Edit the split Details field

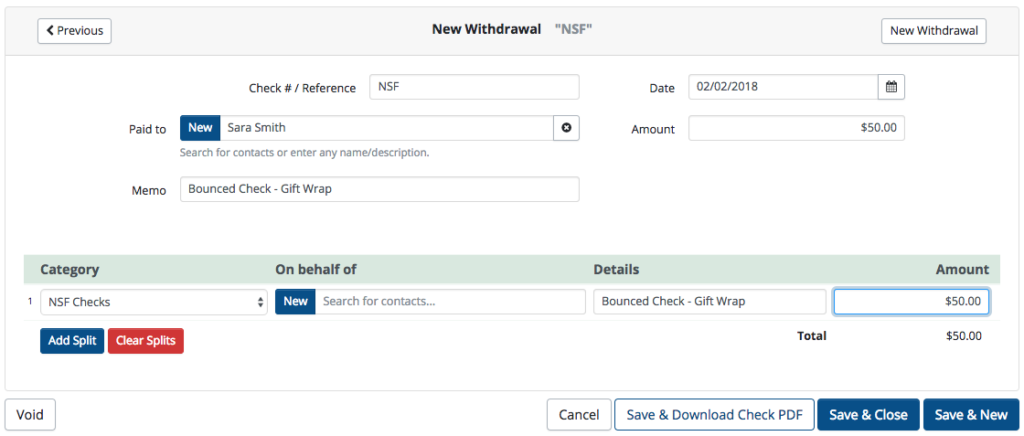[x=709, y=302]
